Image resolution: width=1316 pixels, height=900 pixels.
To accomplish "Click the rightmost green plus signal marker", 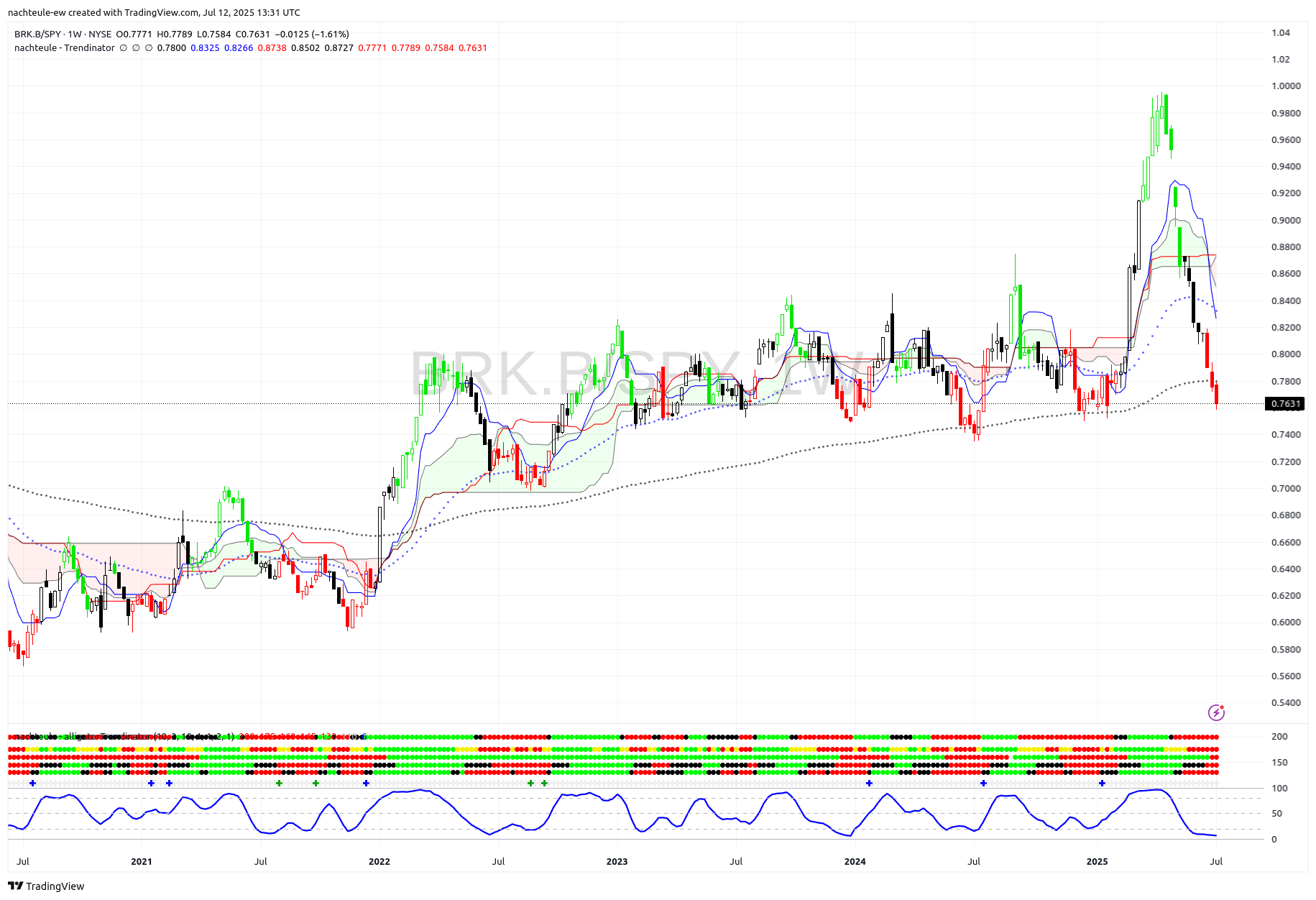I will (544, 783).
